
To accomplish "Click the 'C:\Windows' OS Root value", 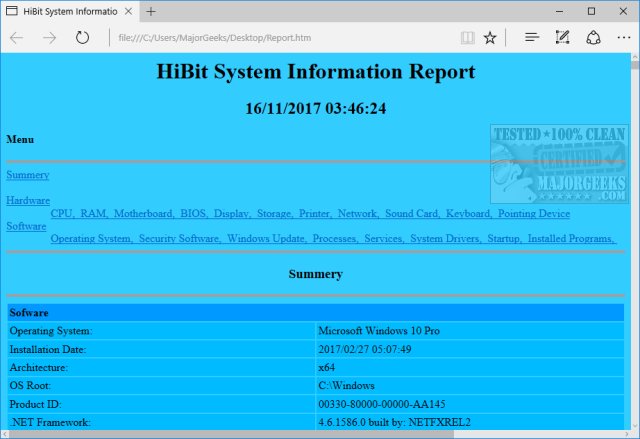I will tap(346, 386).
